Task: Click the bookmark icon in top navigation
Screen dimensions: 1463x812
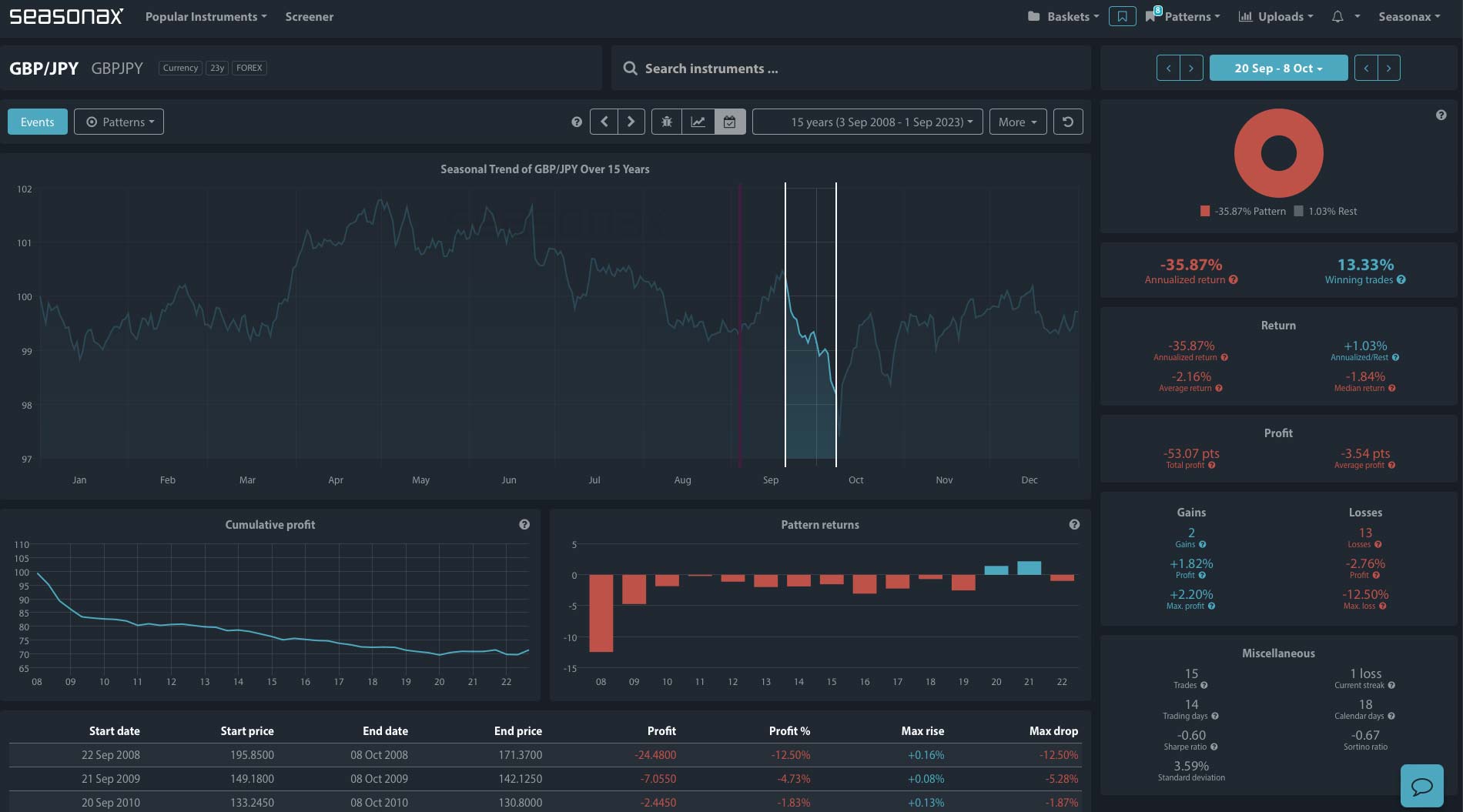Action: [x=1122, y=16]
